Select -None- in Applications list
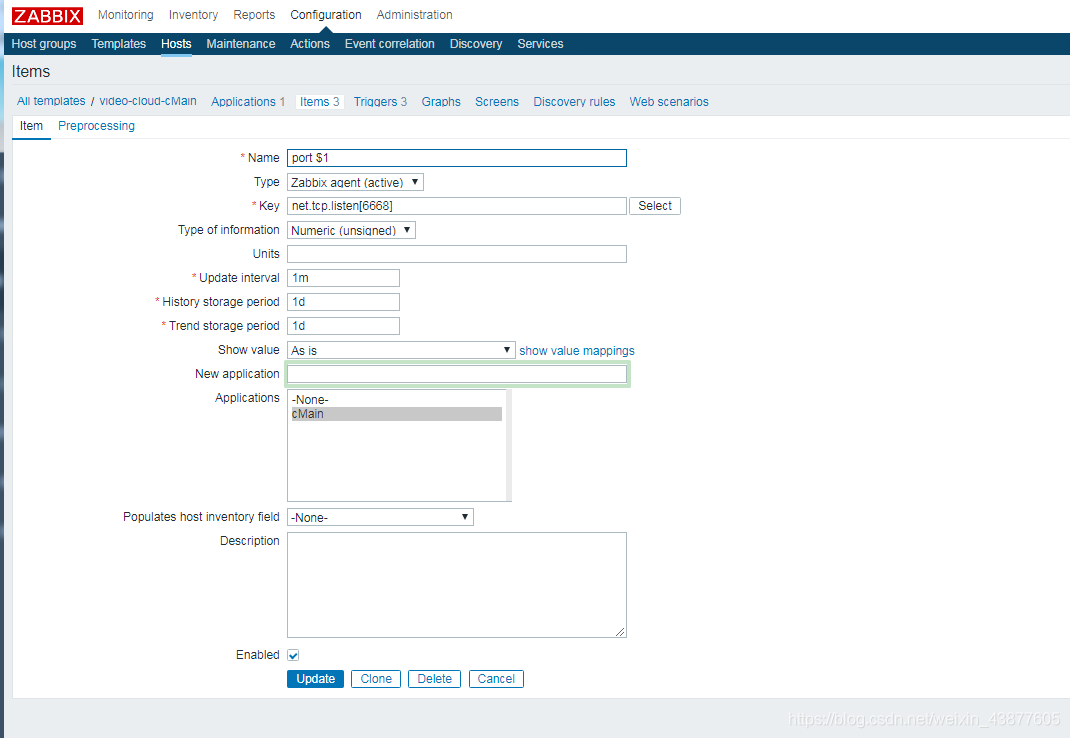1070x738 pixels. pos(396,400)
